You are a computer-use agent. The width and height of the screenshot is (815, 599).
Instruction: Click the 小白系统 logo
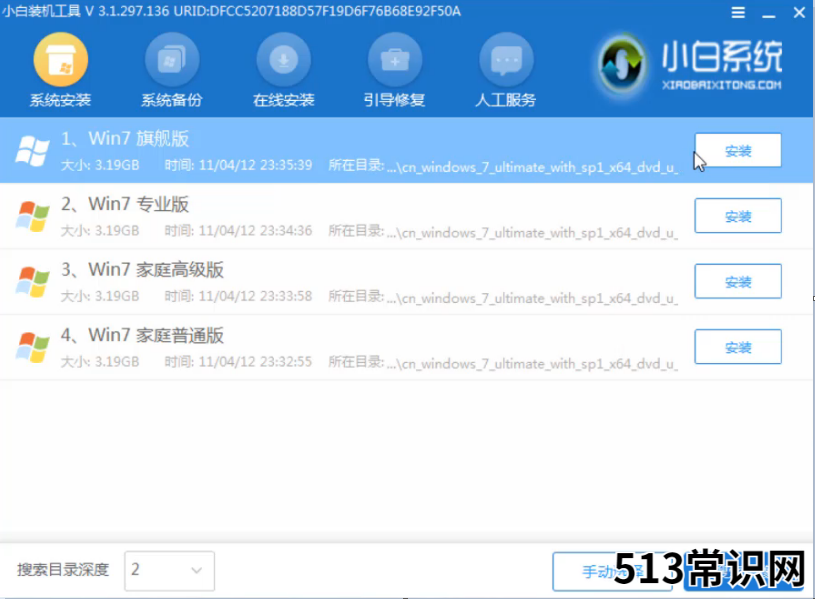(690, 66)
